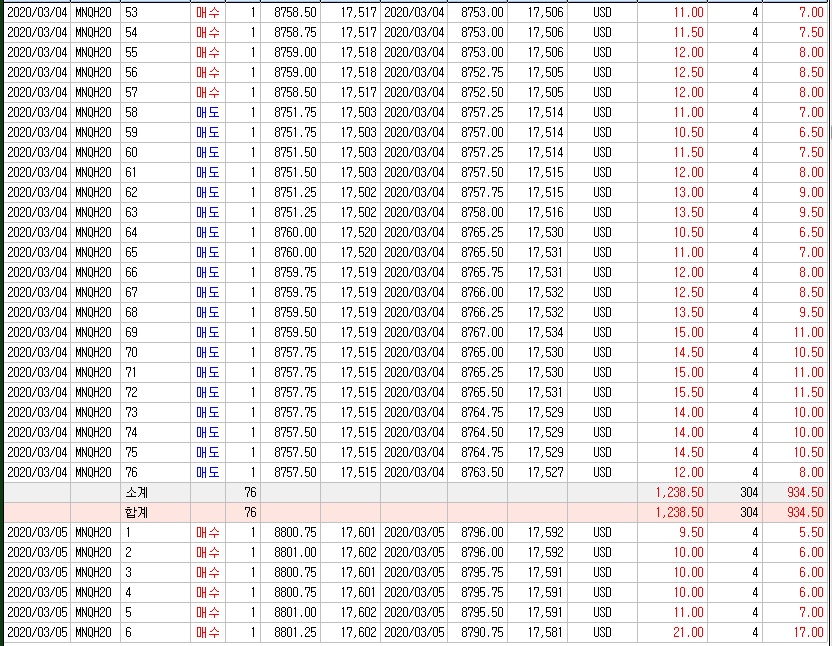Click net profit 9.00 in row 62

tap(811, 192)
